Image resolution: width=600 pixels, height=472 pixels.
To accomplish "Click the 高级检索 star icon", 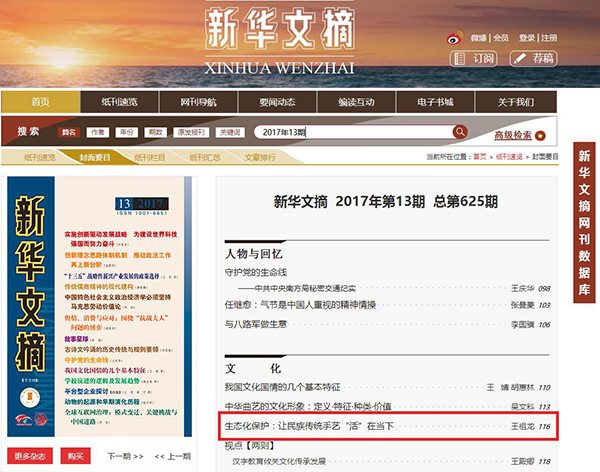I will (x=541, y=135).
